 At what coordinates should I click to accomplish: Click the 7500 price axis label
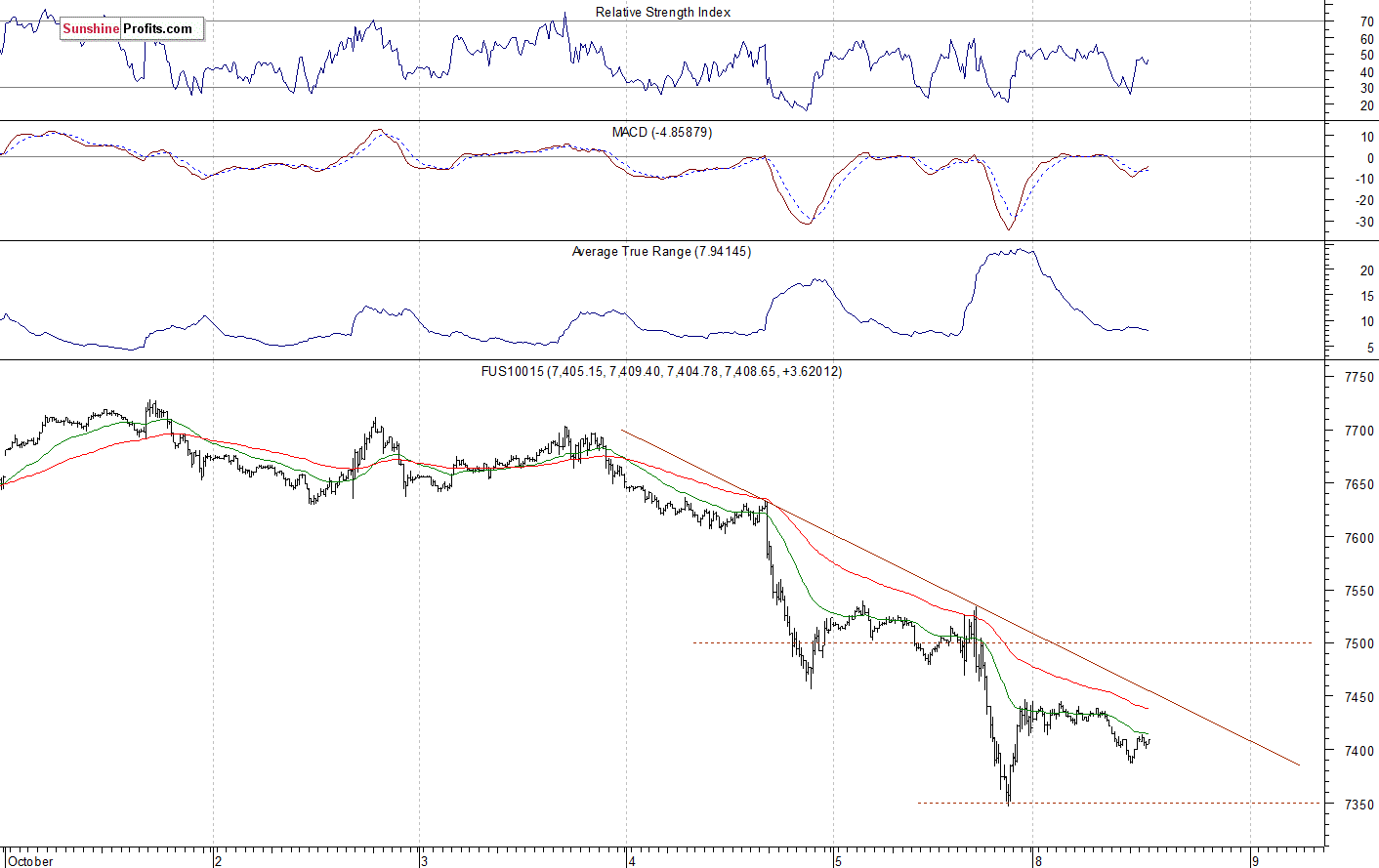1358,644
